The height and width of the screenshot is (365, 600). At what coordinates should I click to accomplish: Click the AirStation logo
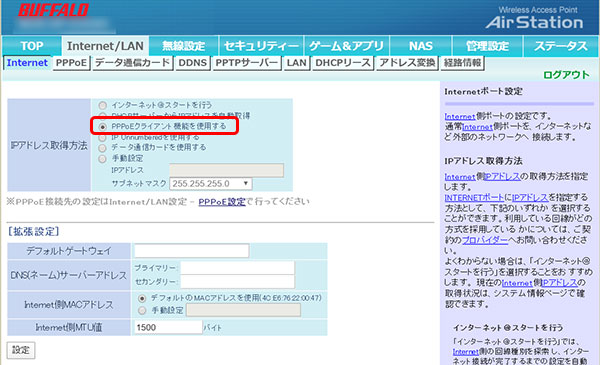(535, 23)
